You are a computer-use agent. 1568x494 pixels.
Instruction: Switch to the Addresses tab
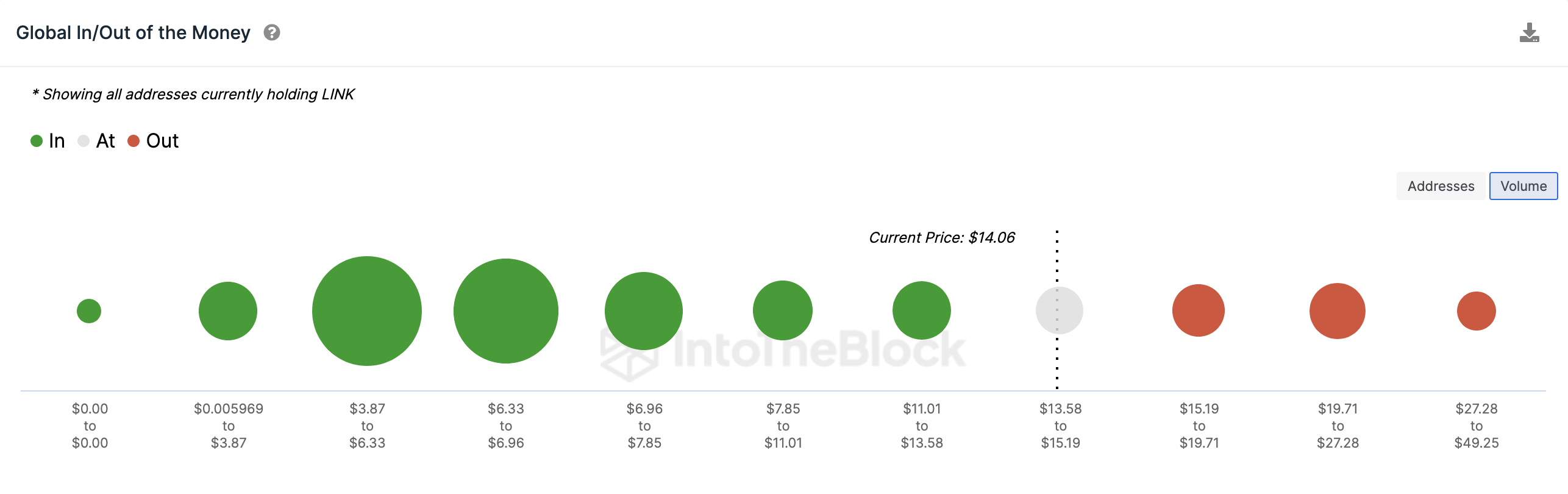tap(1441, 186)
